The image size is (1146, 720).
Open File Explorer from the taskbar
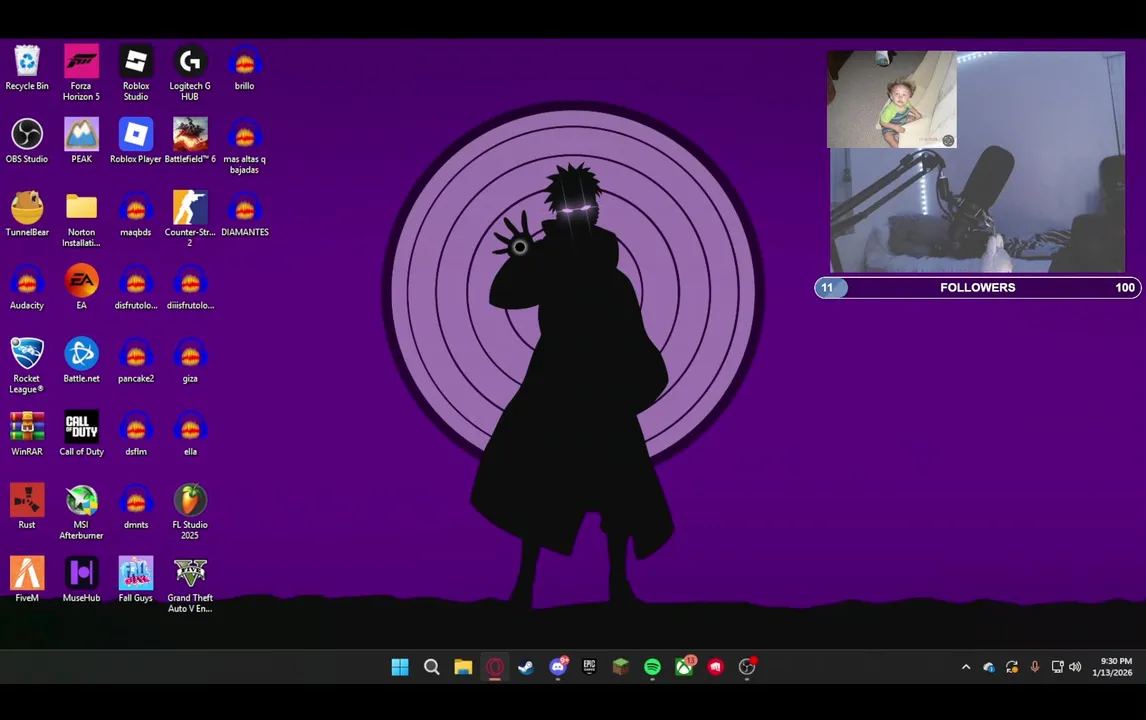463,667
